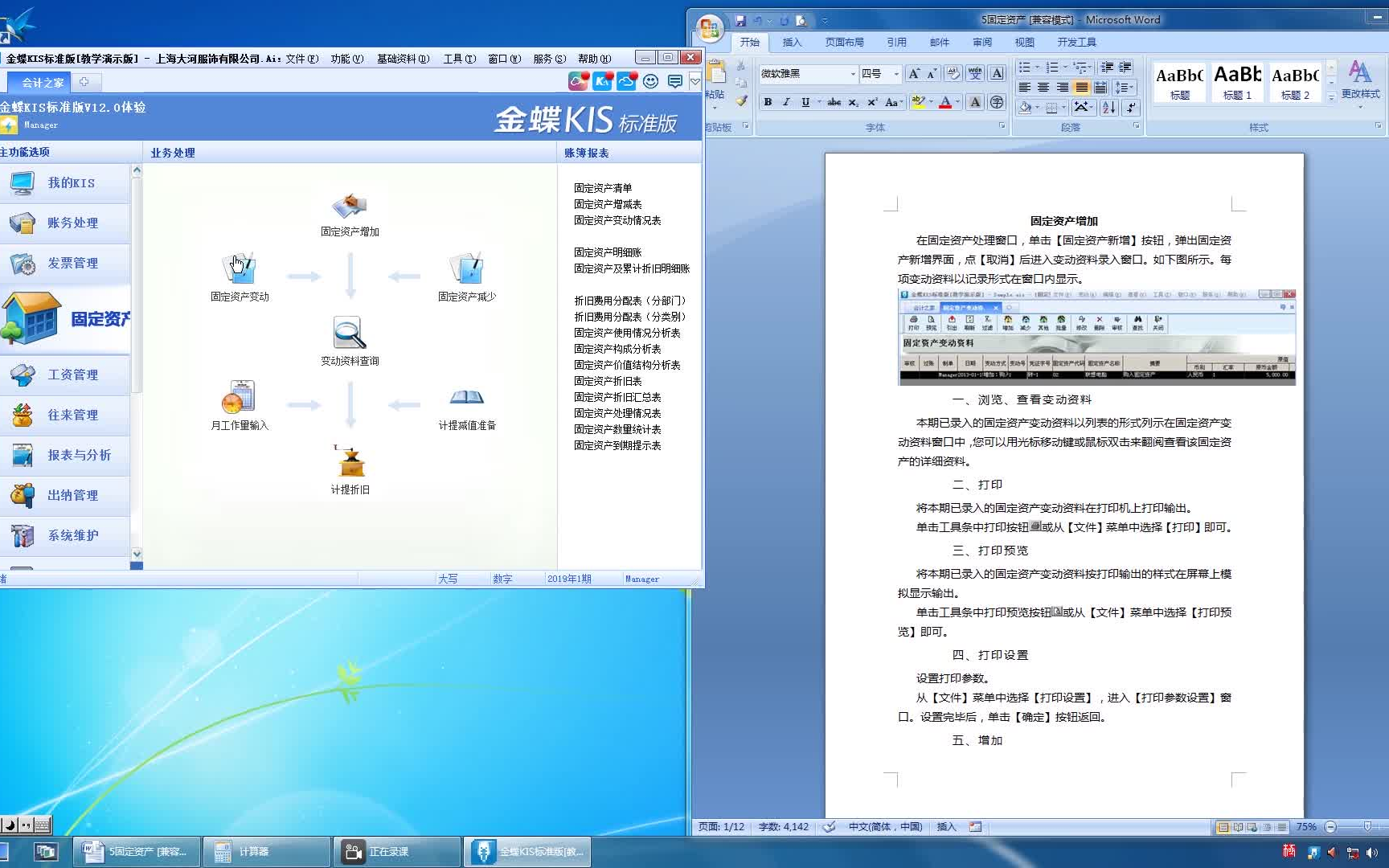Open the 页面布局 ribbon tab

click(844, 42)
